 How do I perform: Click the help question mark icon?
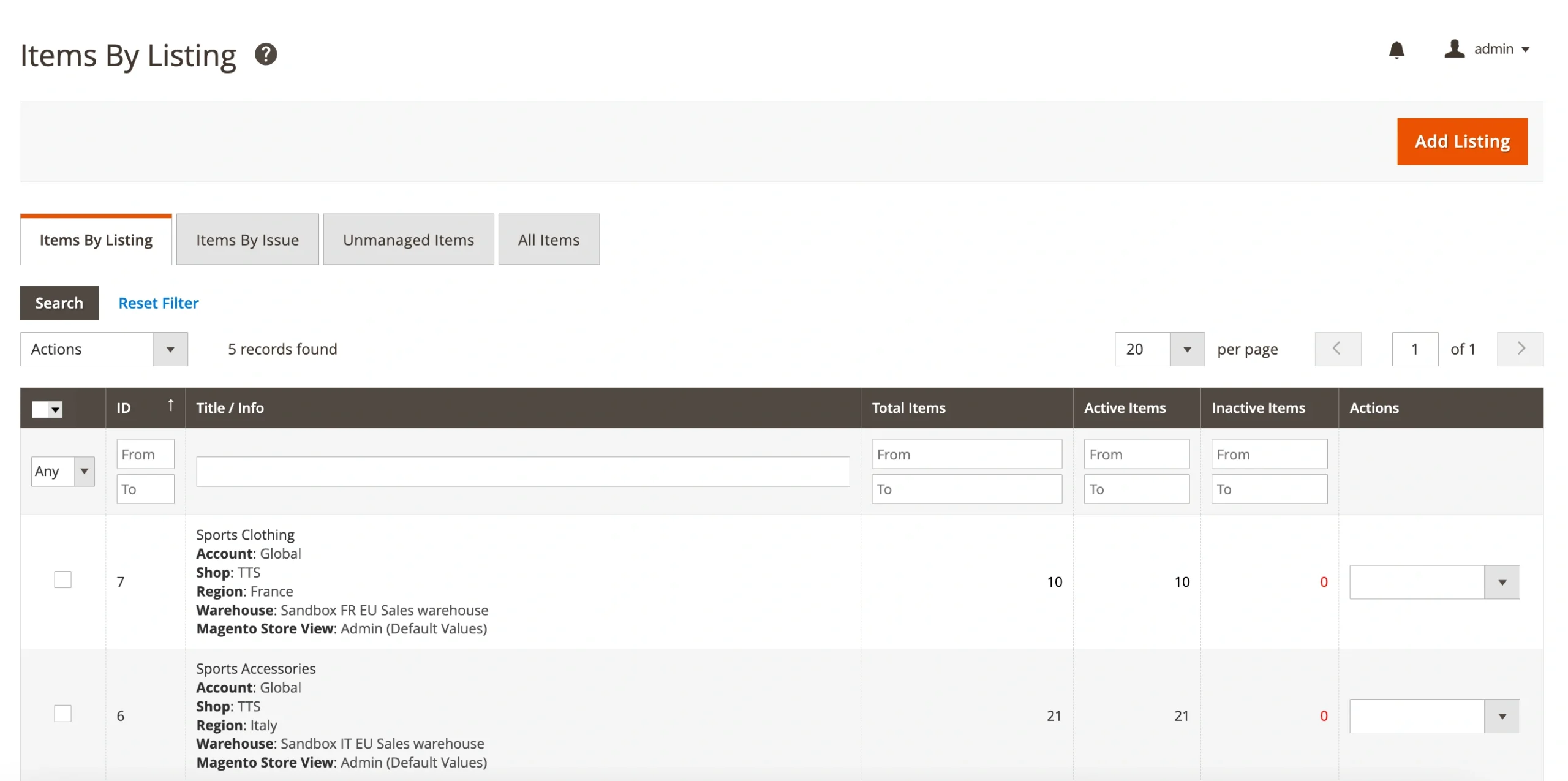(266, 55)
